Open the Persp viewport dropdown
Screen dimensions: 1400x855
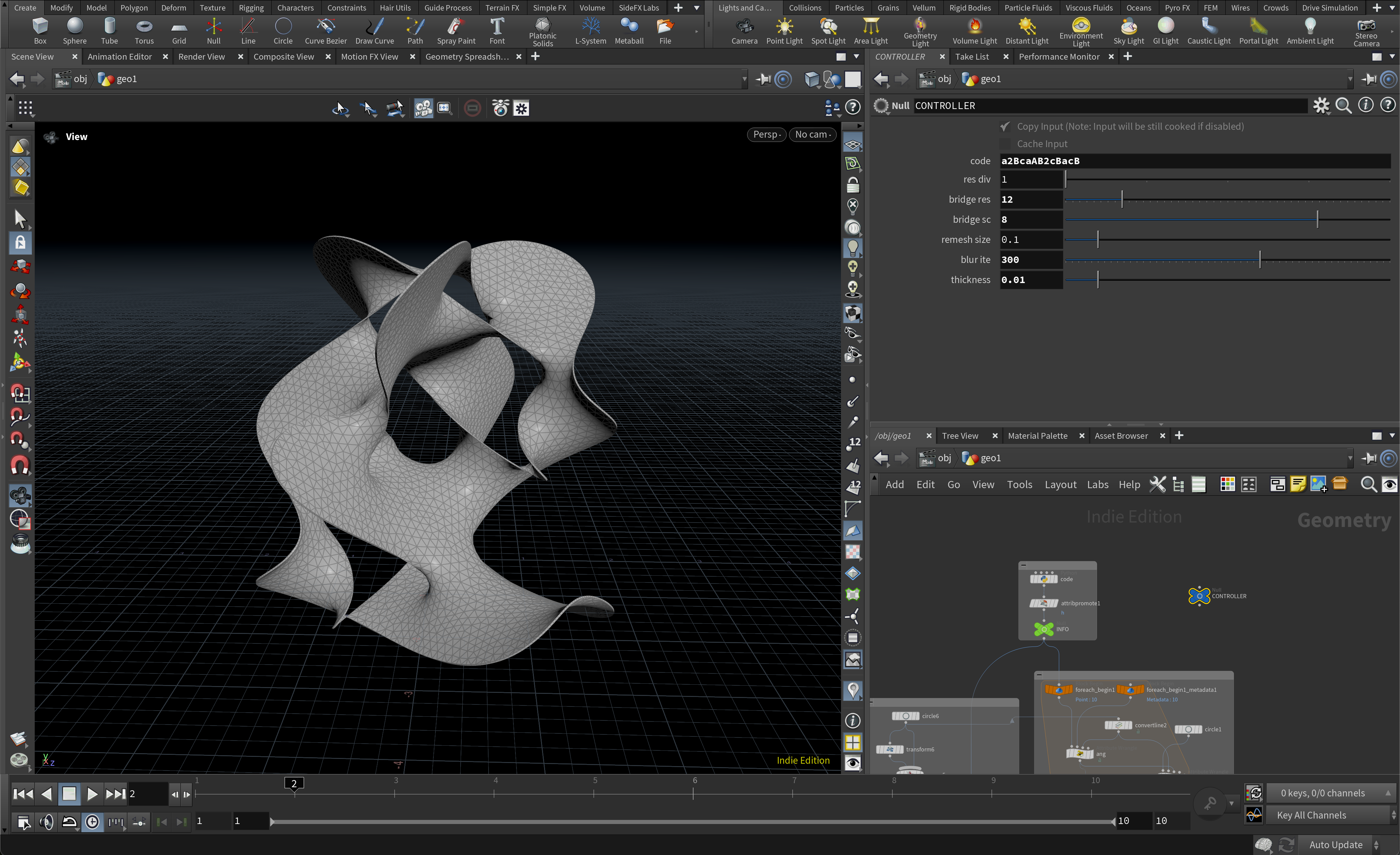tap(766, 135)
